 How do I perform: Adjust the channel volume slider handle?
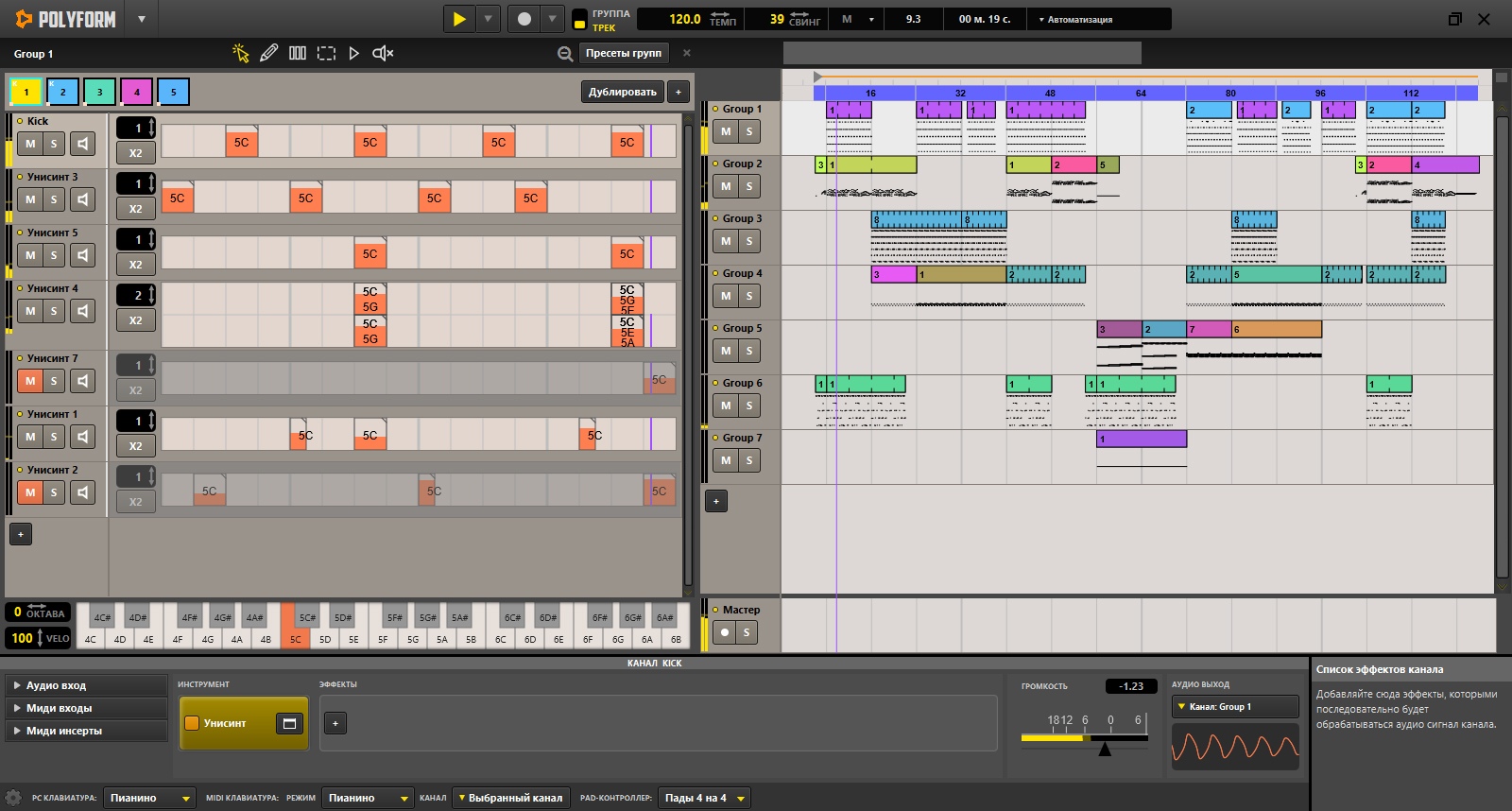[1104, 749]
